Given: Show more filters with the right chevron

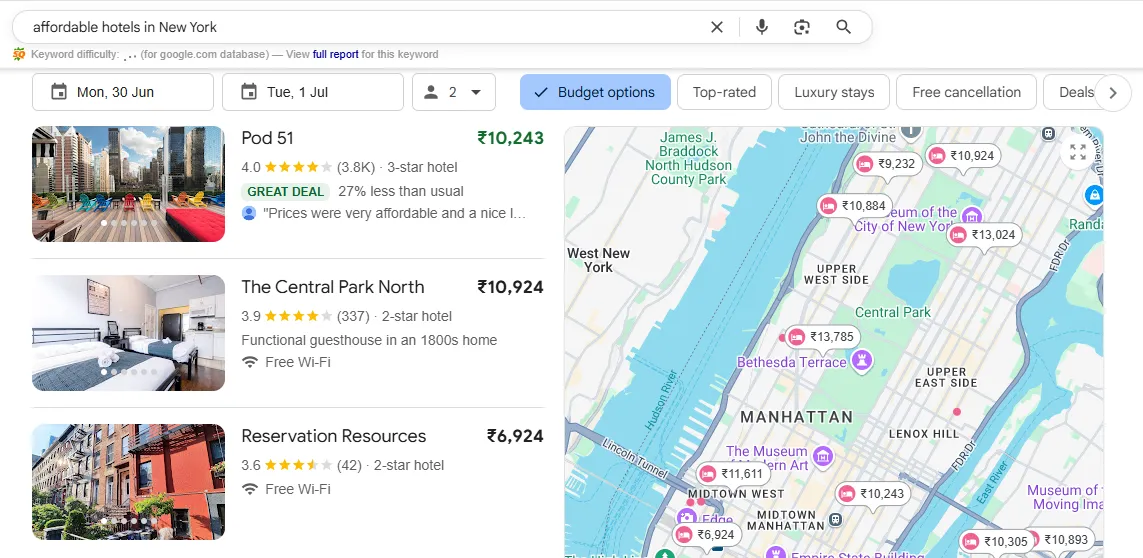Looking at the screenshot, I should [x=1112, y=93].
